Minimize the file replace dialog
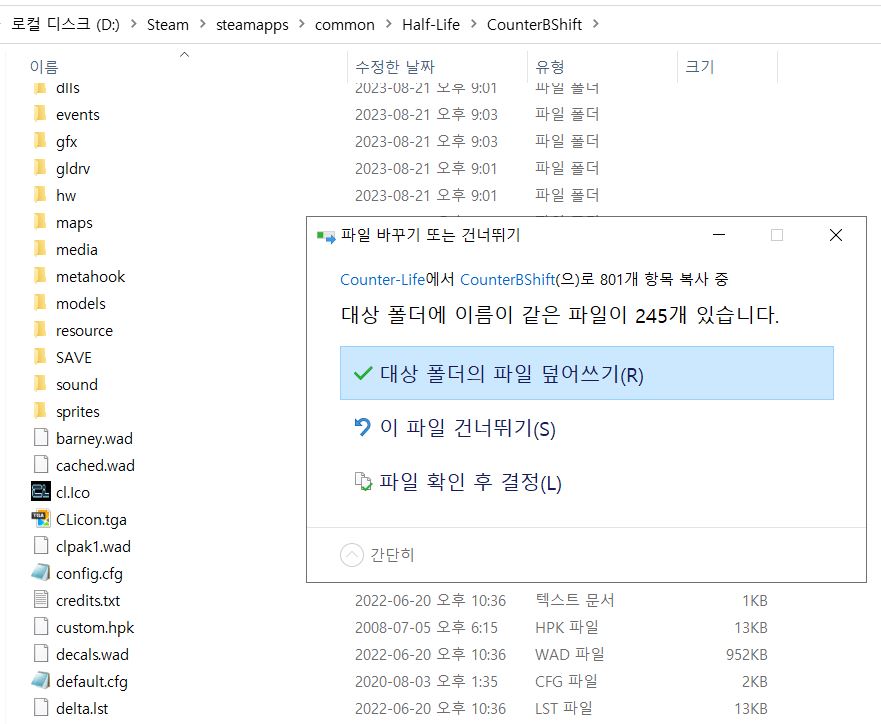This screenshot has width=881, height=724. 719,235
